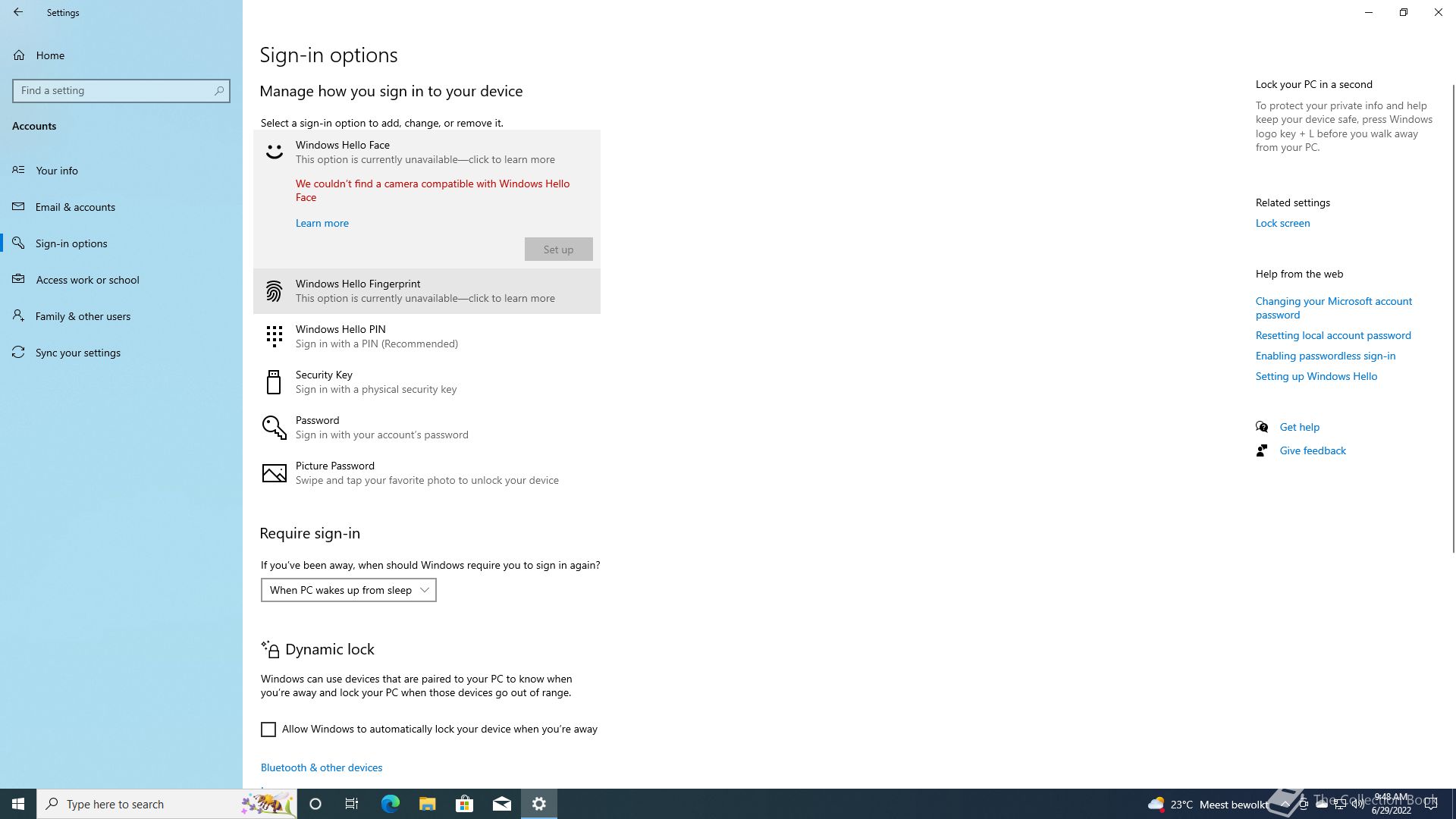The image size is (1456, 819).
Task: Click the Settings gear on the taskbar
Action: tap(539, 804)
